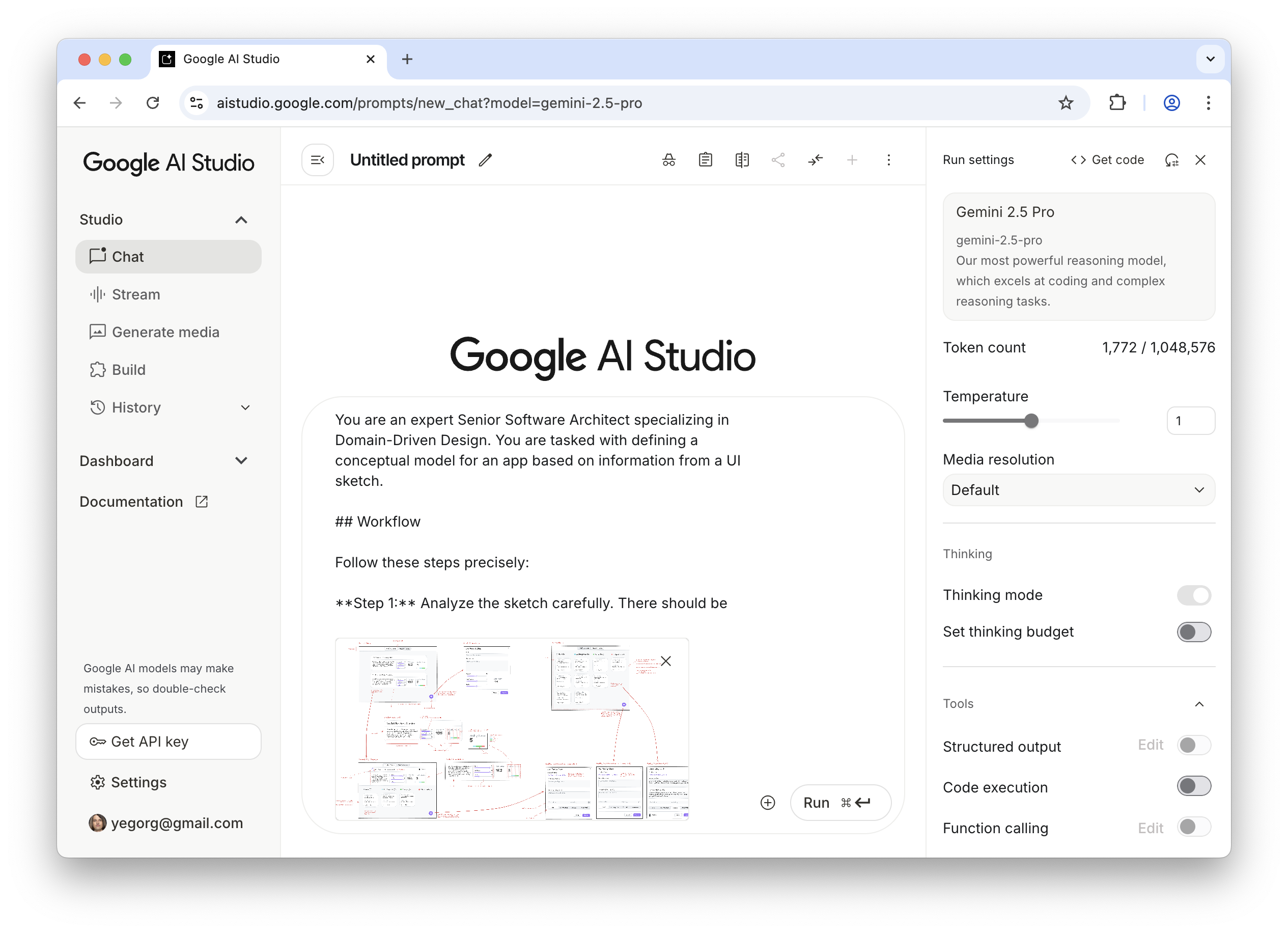
Task: Rename prompt using the pencil icon
Action: (x=486, y=160)
